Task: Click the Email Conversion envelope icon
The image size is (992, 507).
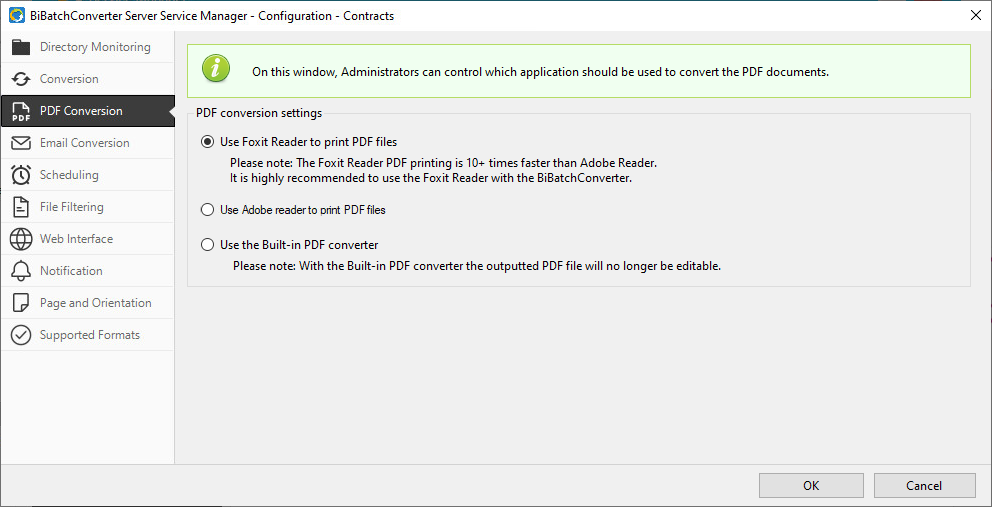Action: coord(21,143)
